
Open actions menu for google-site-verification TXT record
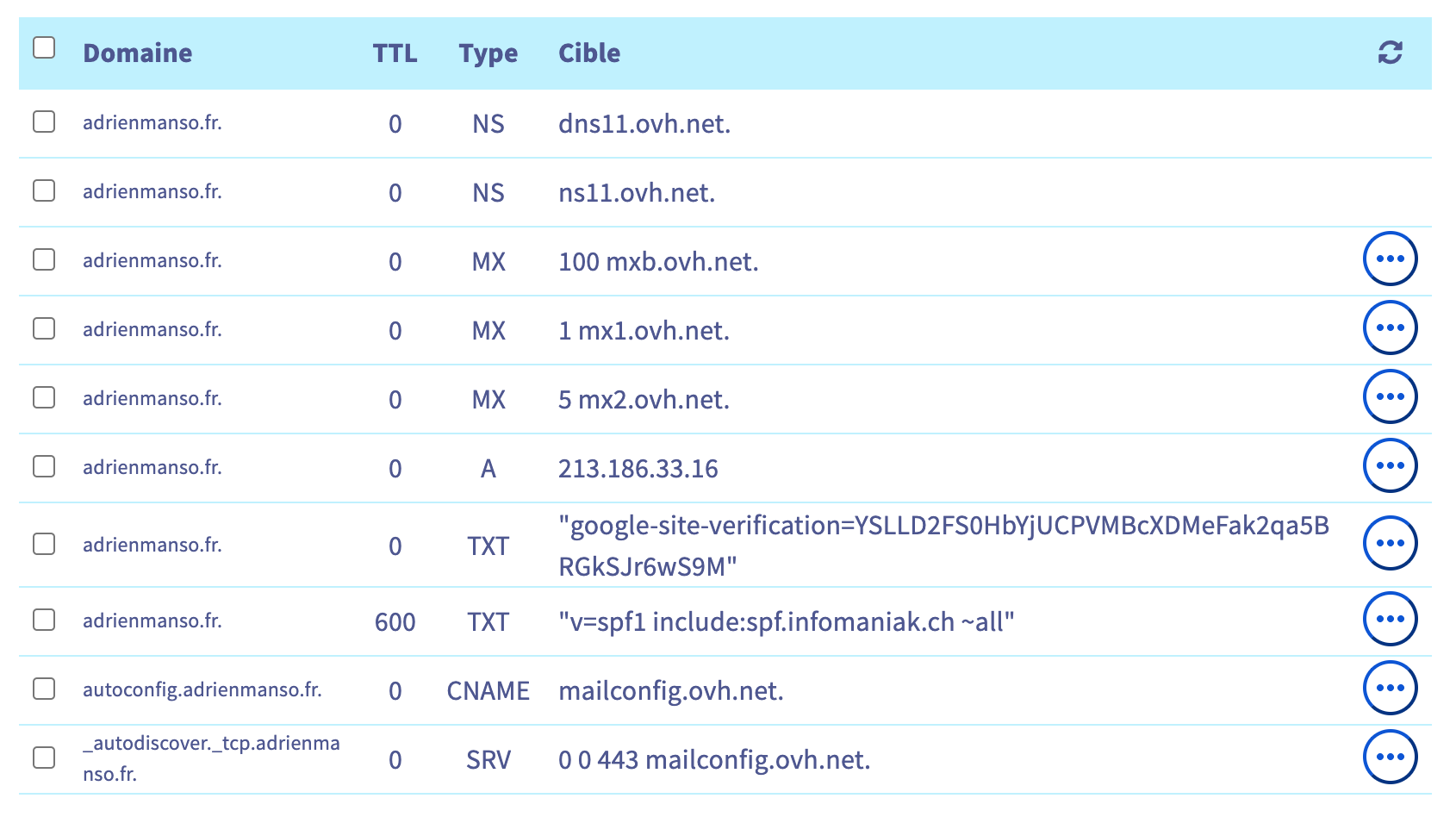[x=1390, y=543]
